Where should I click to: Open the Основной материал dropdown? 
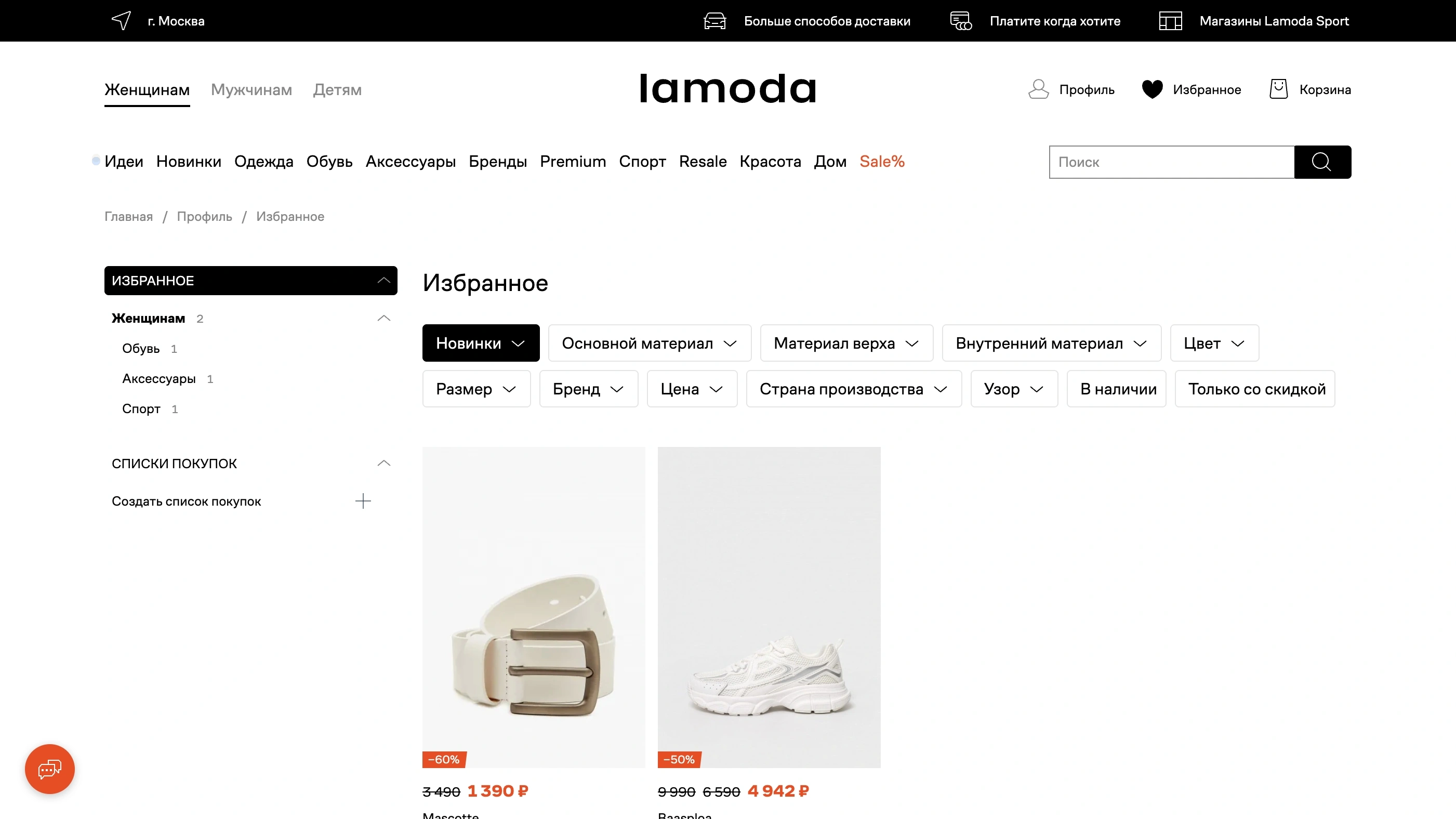(x=649, y=343)
